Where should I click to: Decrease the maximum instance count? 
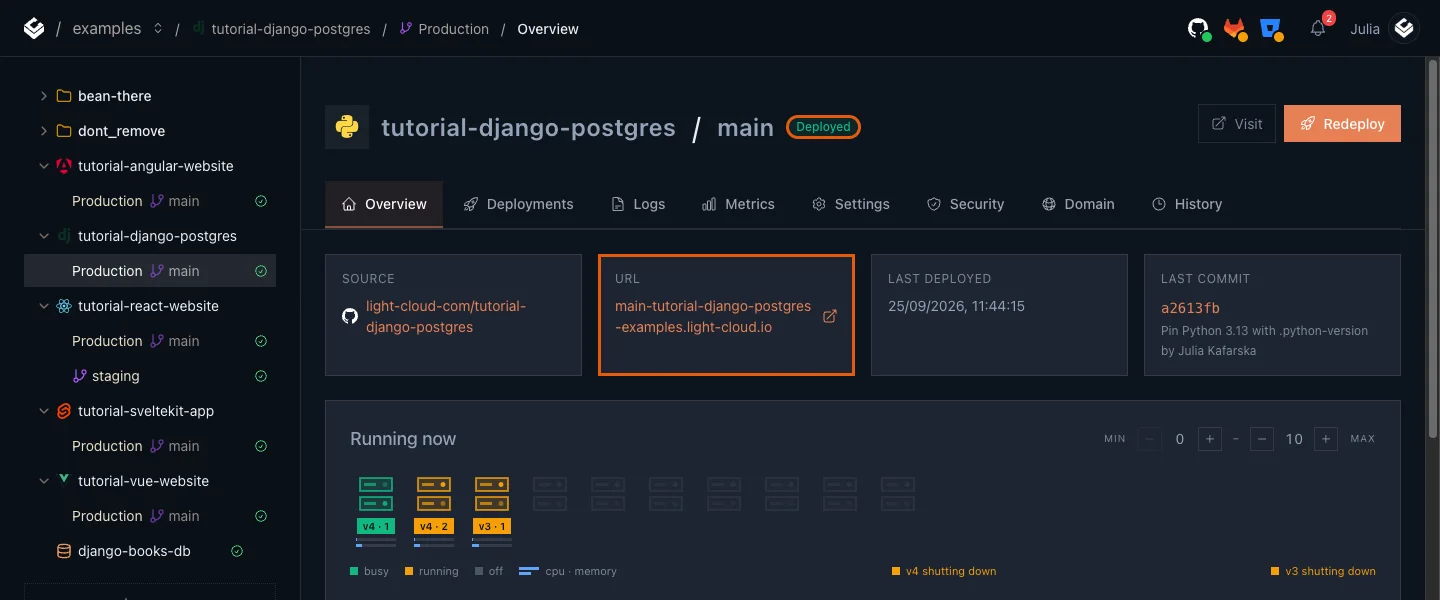pos(1262,439)
